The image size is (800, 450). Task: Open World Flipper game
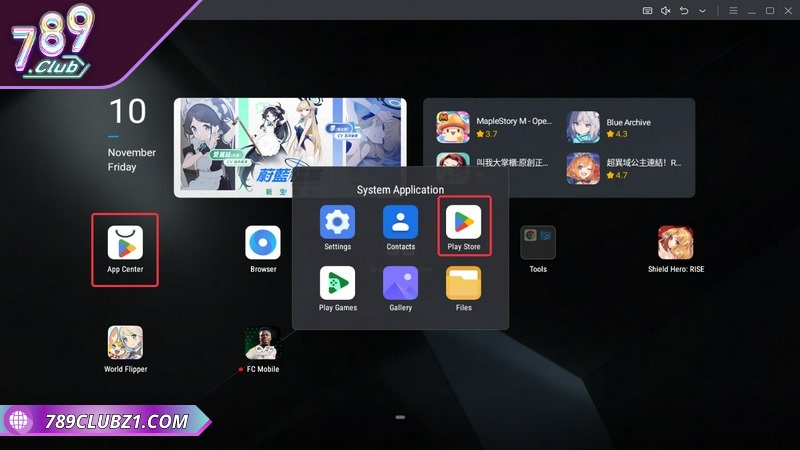click(x=126, y=343)
